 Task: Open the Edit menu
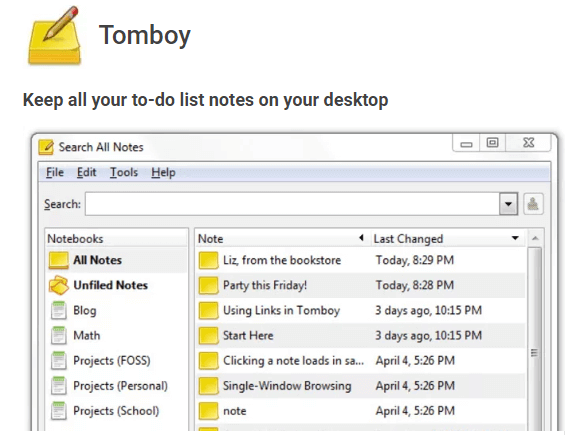[86, 172]
